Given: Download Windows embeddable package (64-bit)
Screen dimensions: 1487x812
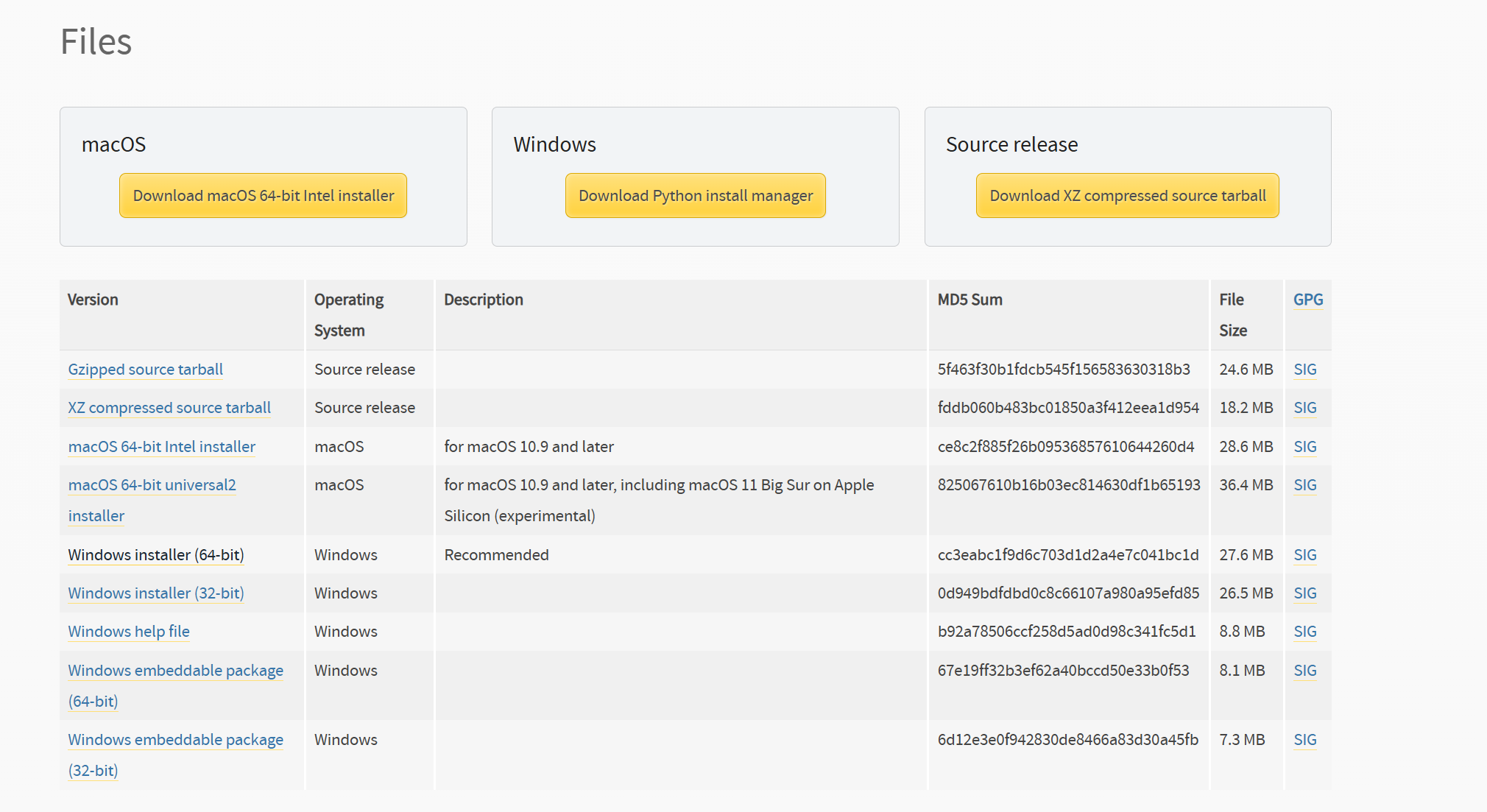Looking at the screenshot, I should [x=175, y=671].
